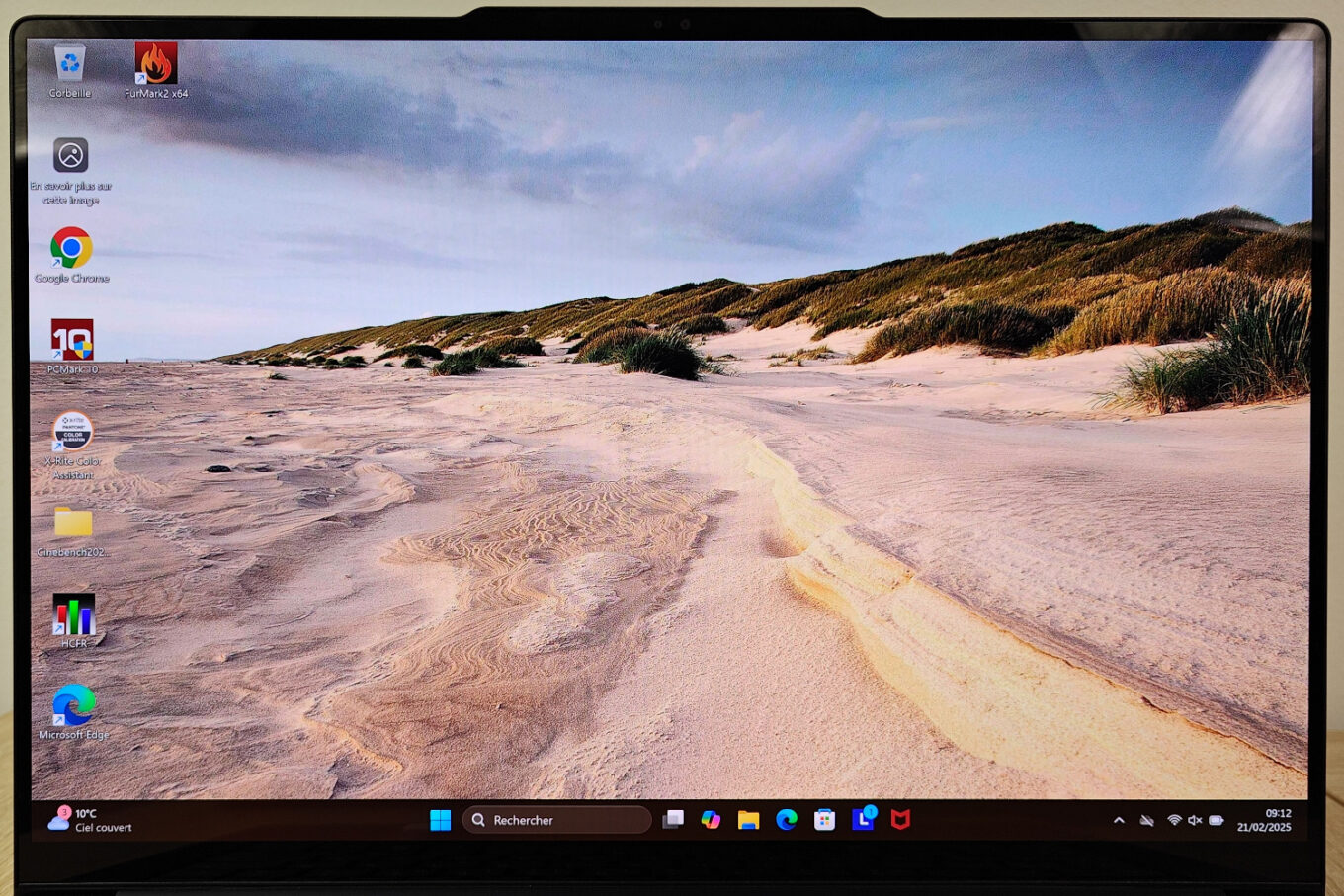Open McAfee from the taskbar

[x=900, y=820]
